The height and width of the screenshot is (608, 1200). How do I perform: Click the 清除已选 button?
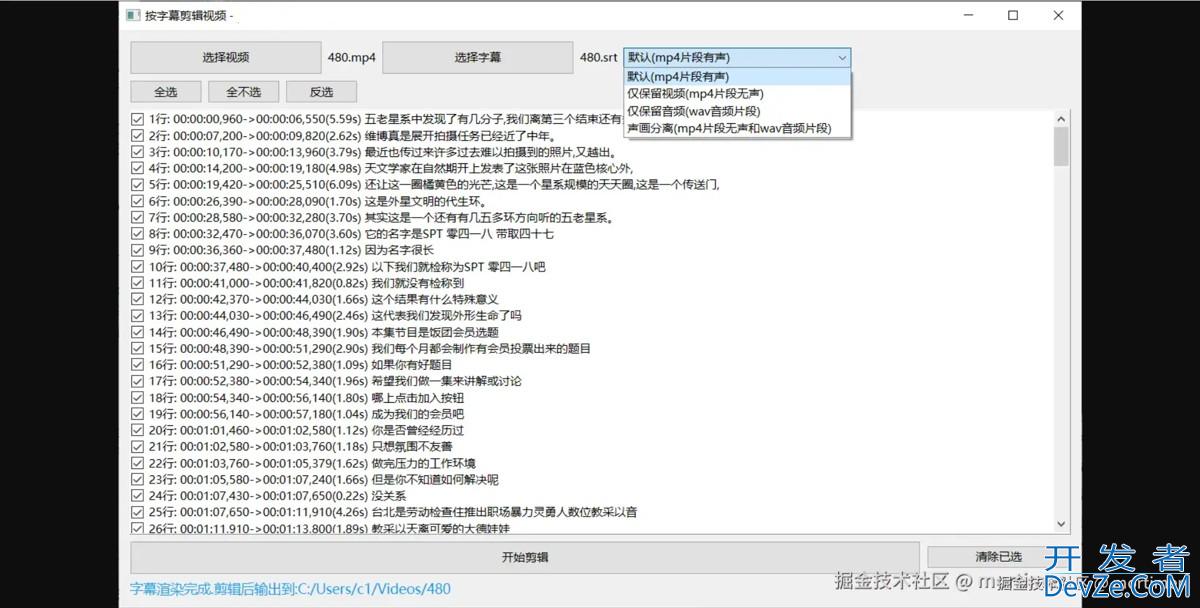[x=998, y=557]
